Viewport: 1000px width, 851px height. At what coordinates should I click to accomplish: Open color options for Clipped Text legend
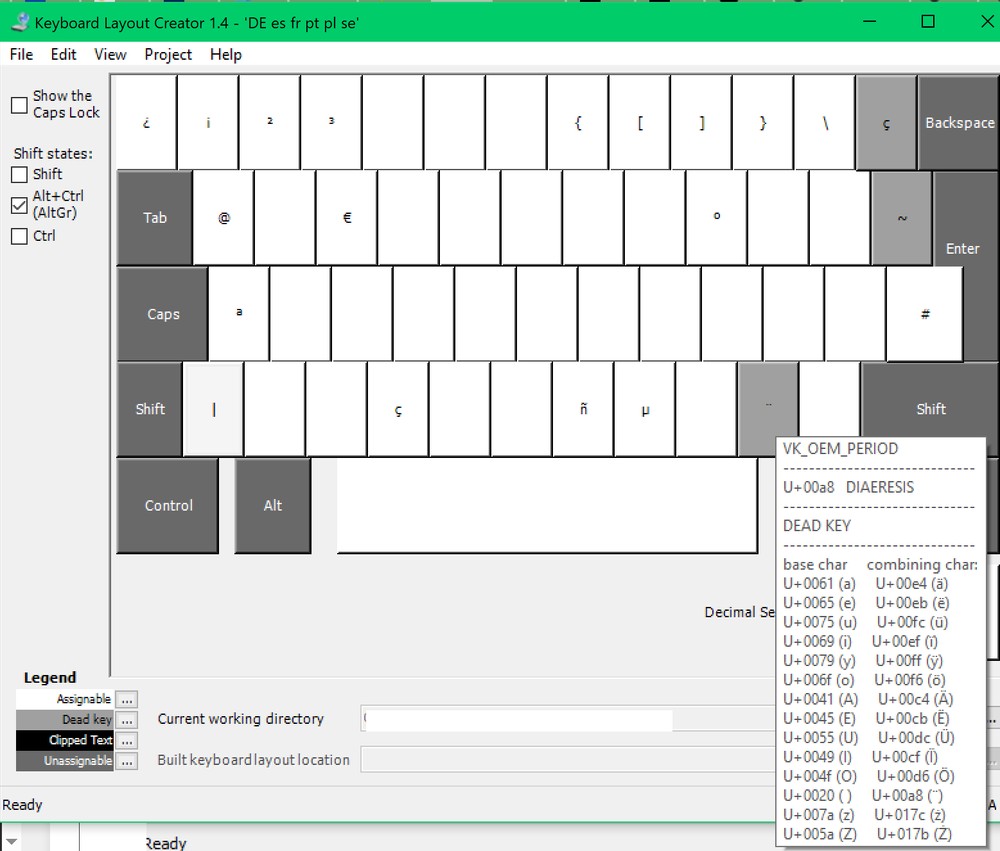point(126,741)
